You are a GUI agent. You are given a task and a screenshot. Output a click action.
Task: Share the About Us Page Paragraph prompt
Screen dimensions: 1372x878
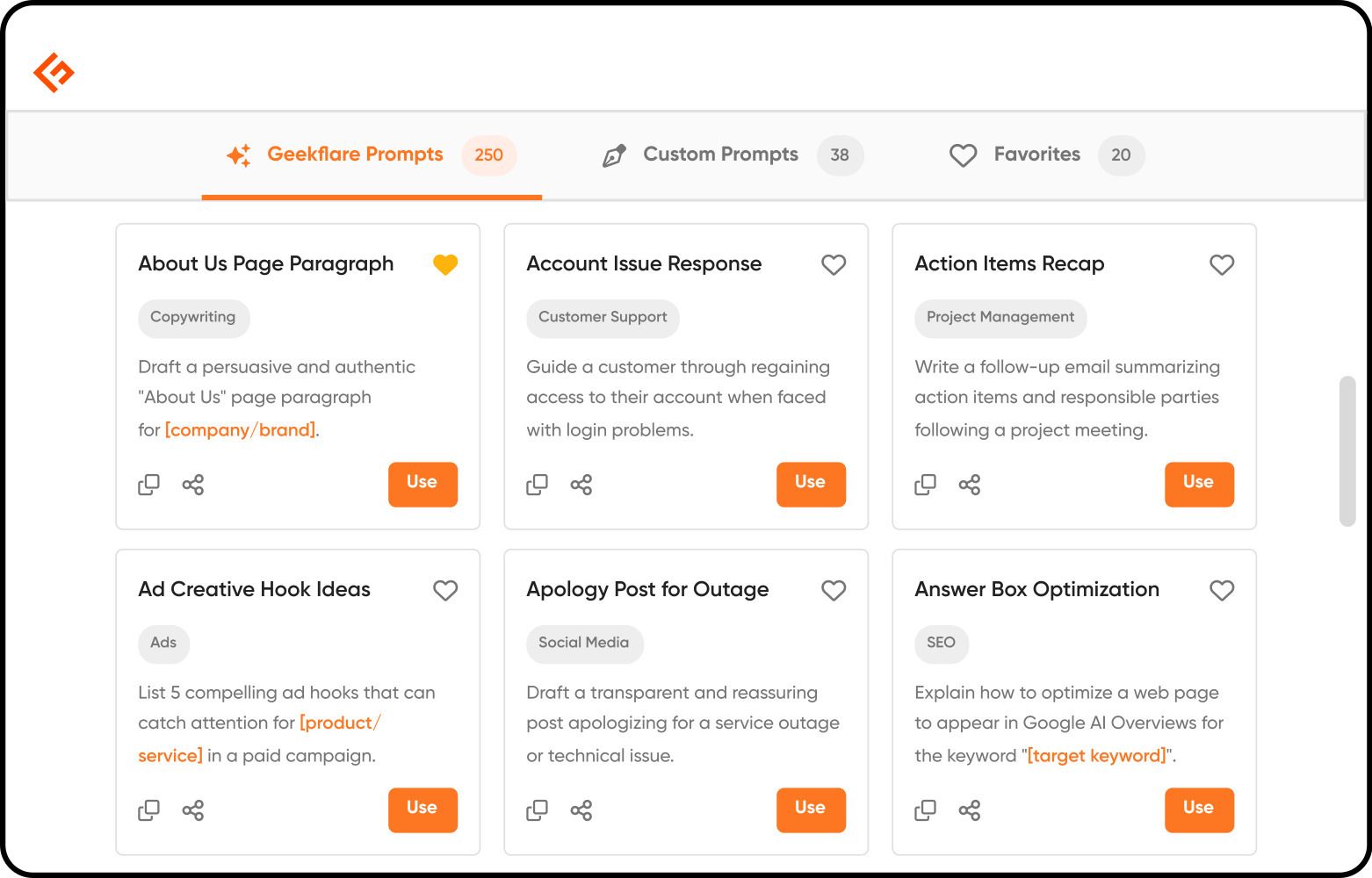[x=193, y=485]
